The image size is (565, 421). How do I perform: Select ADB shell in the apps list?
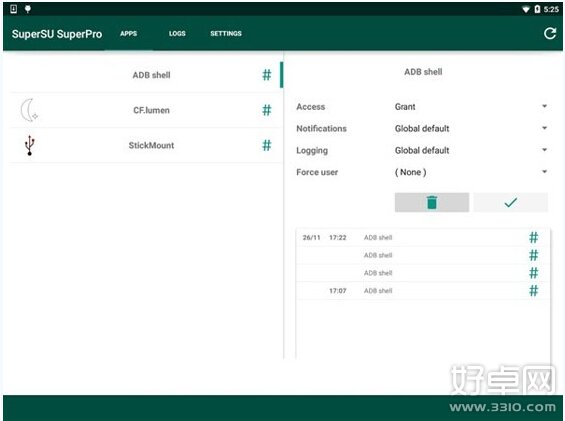pos(145,75)
